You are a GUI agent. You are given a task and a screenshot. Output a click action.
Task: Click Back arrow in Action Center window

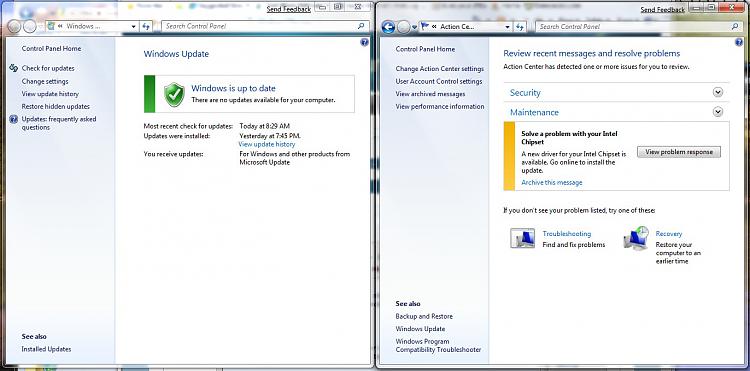(x=388, y=27)
